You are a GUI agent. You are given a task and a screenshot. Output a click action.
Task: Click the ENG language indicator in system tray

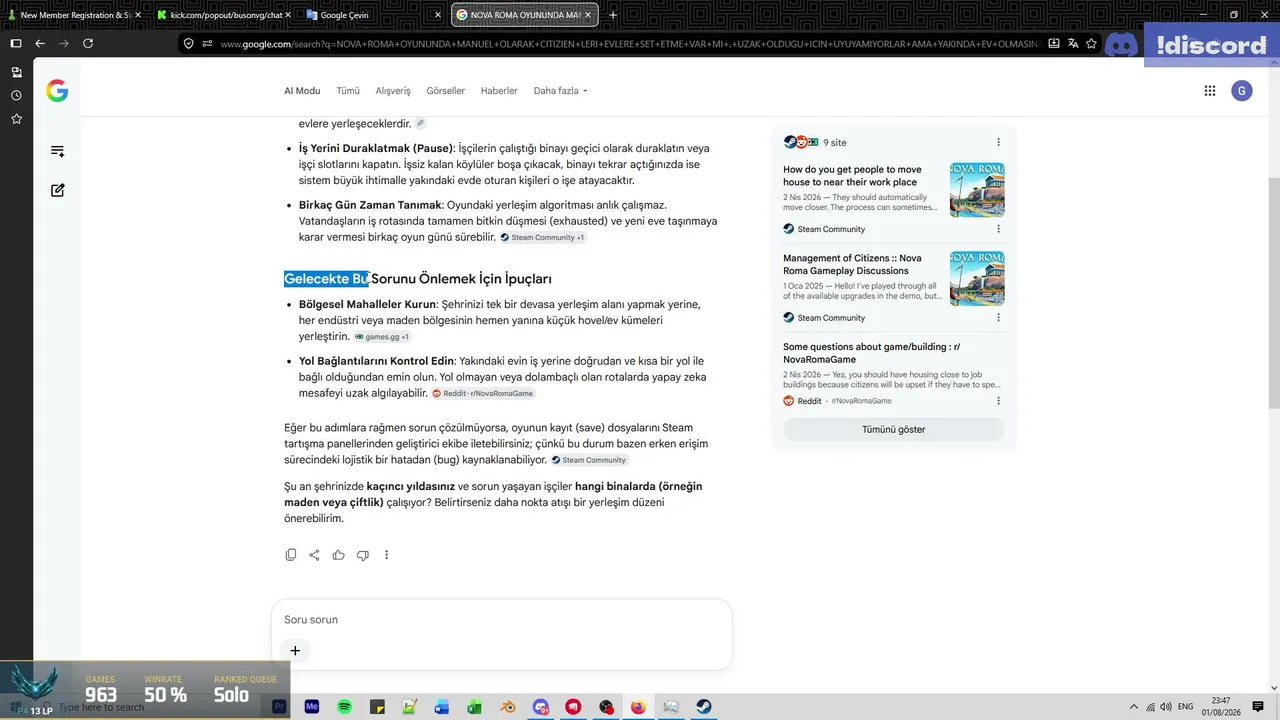pos(1185,707)
